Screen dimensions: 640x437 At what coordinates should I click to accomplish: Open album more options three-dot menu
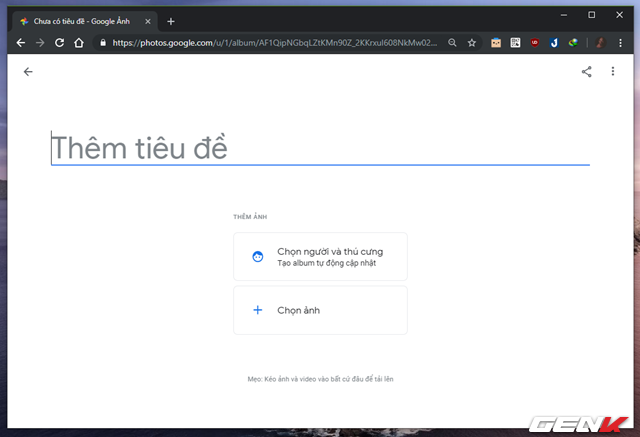(613, 71)
